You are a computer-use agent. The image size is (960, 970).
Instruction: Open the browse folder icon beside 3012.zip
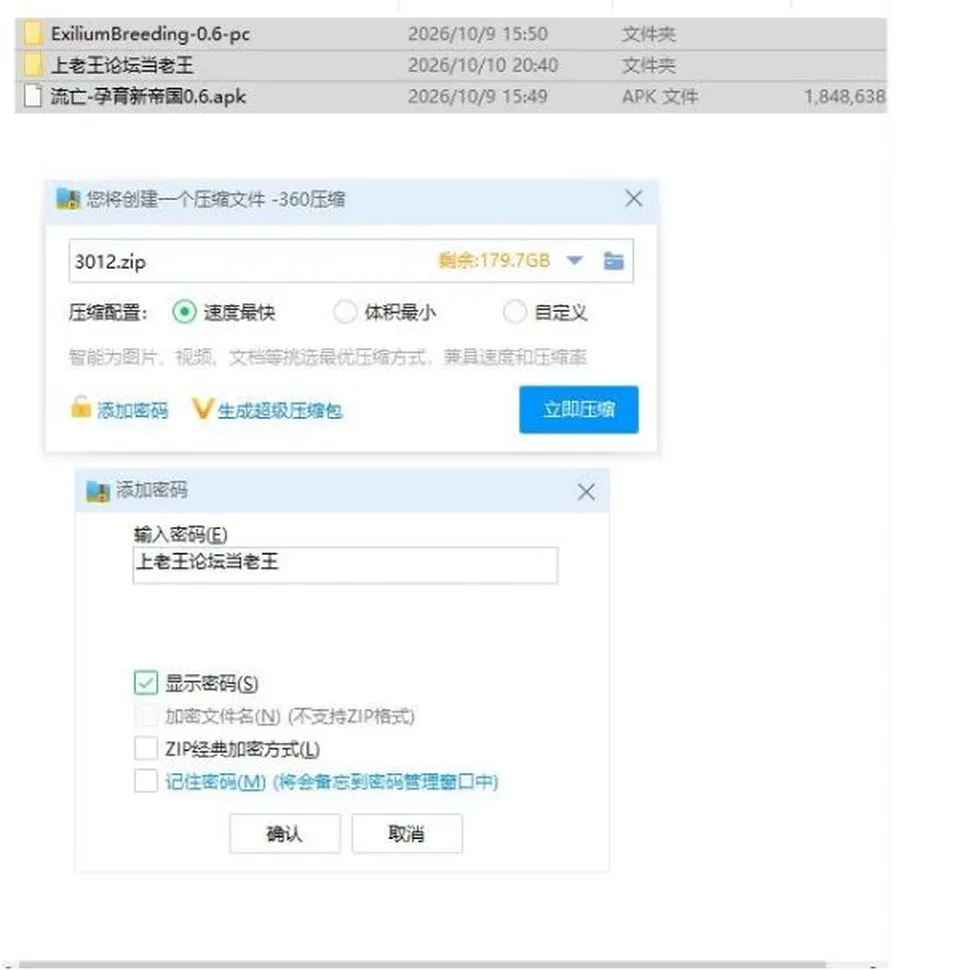pyautogui.click(x=614, y=260)
